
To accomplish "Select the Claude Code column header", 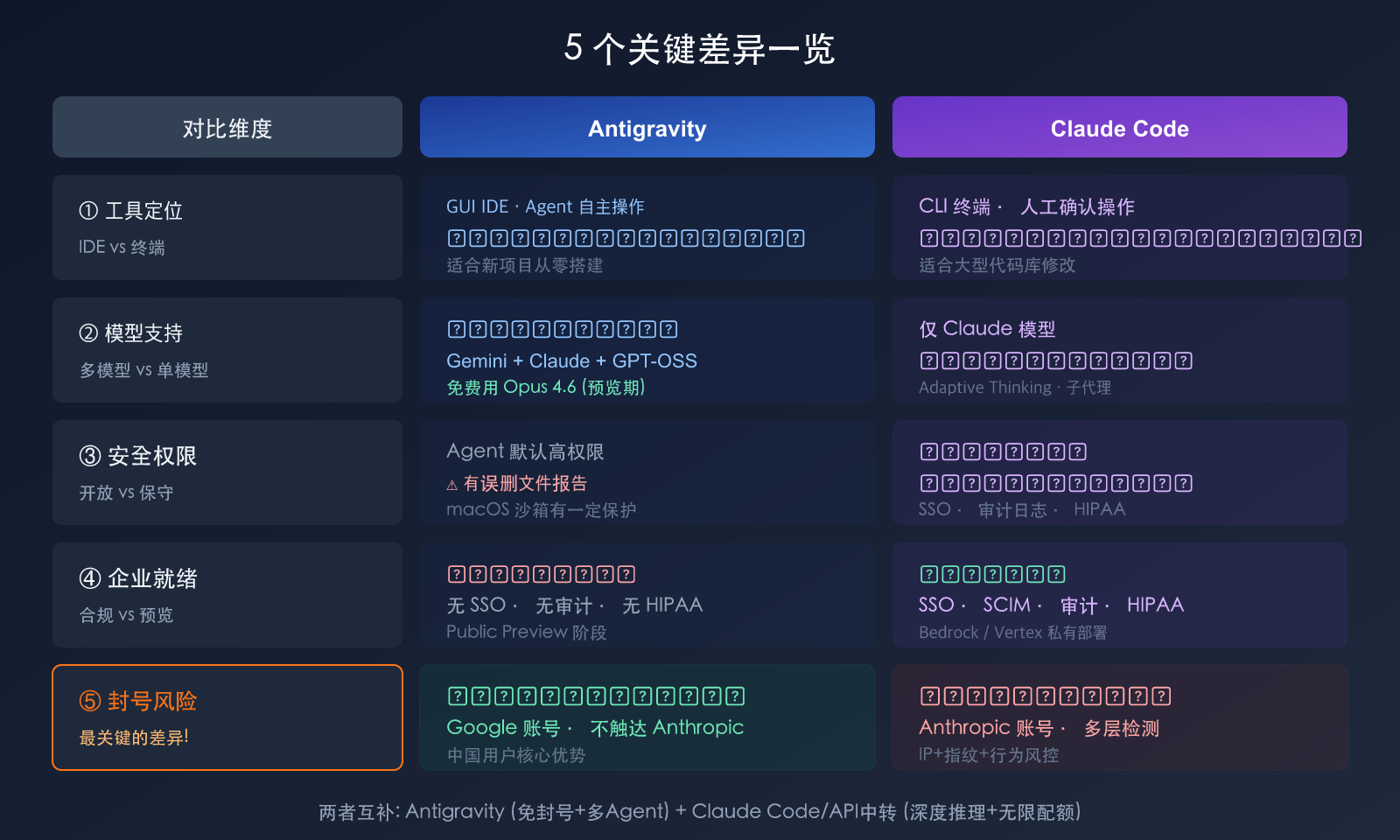I will [x=1118, y=128].
